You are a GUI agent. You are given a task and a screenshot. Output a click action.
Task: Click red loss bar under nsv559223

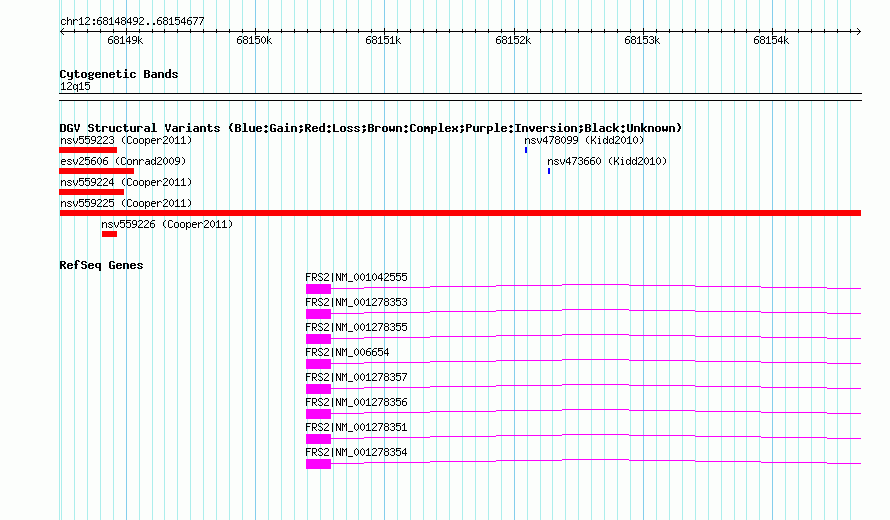(88, 150)
